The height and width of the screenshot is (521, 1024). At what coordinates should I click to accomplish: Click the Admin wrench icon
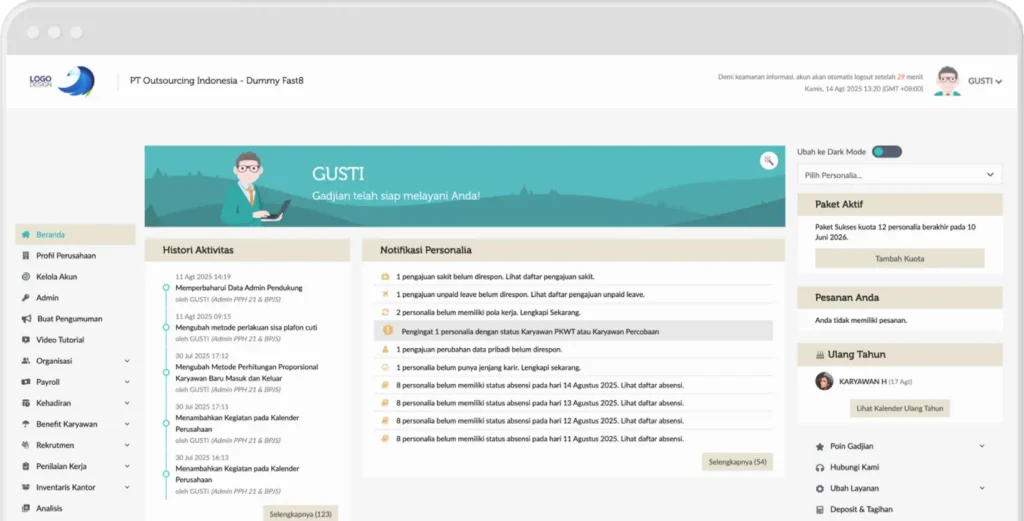click(x=26, y=298)
